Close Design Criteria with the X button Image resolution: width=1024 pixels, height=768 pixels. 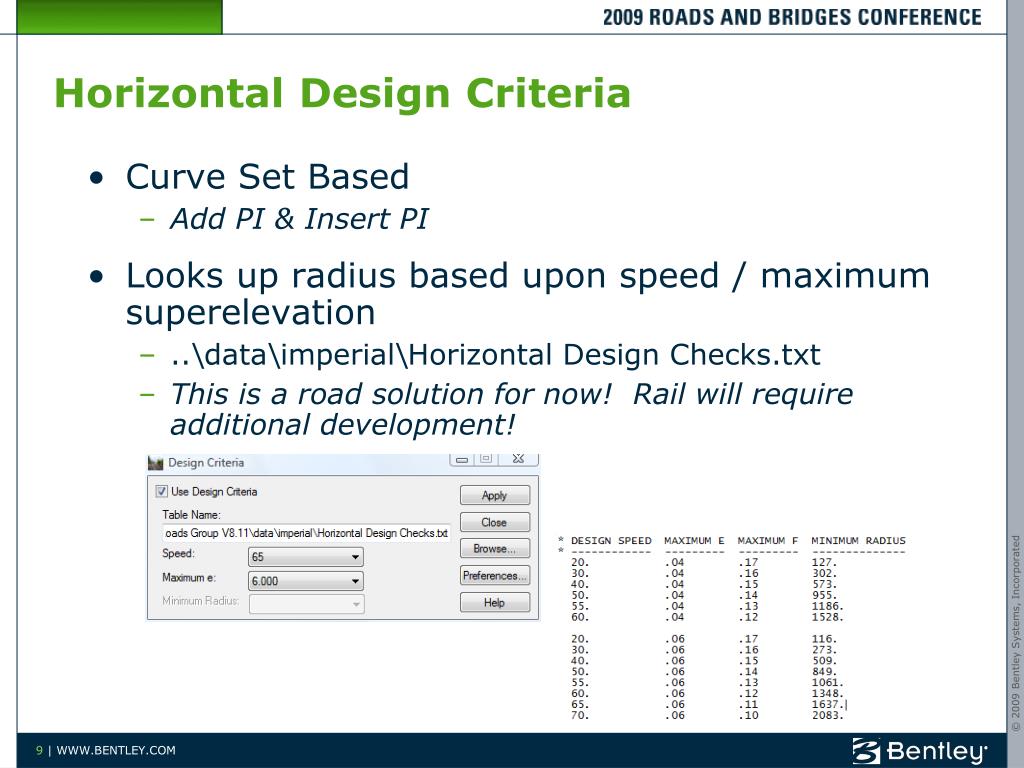(519, 459)
